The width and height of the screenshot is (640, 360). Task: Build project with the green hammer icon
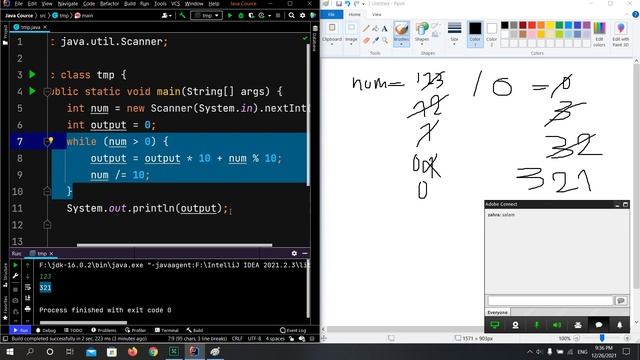182,16
